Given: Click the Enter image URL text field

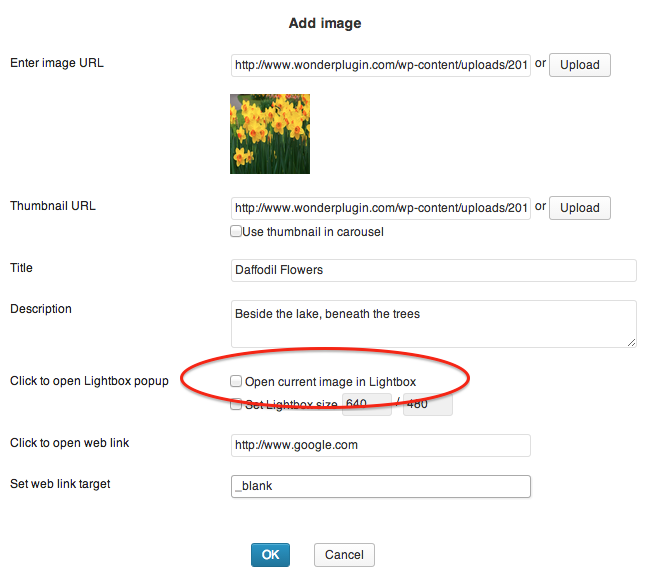Looking at the screenshot, I should 381,65.
